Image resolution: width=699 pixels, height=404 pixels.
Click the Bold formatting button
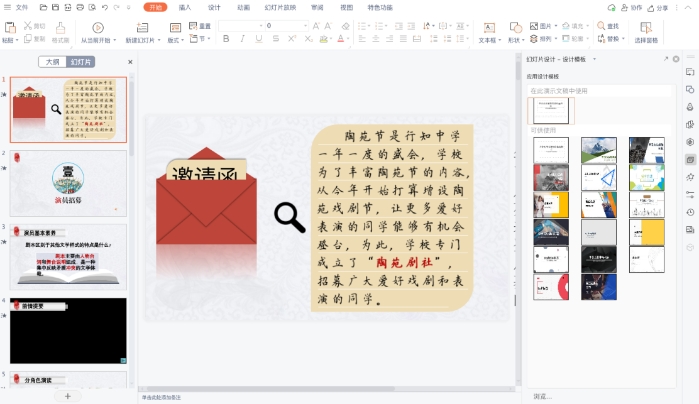(226, 39)
